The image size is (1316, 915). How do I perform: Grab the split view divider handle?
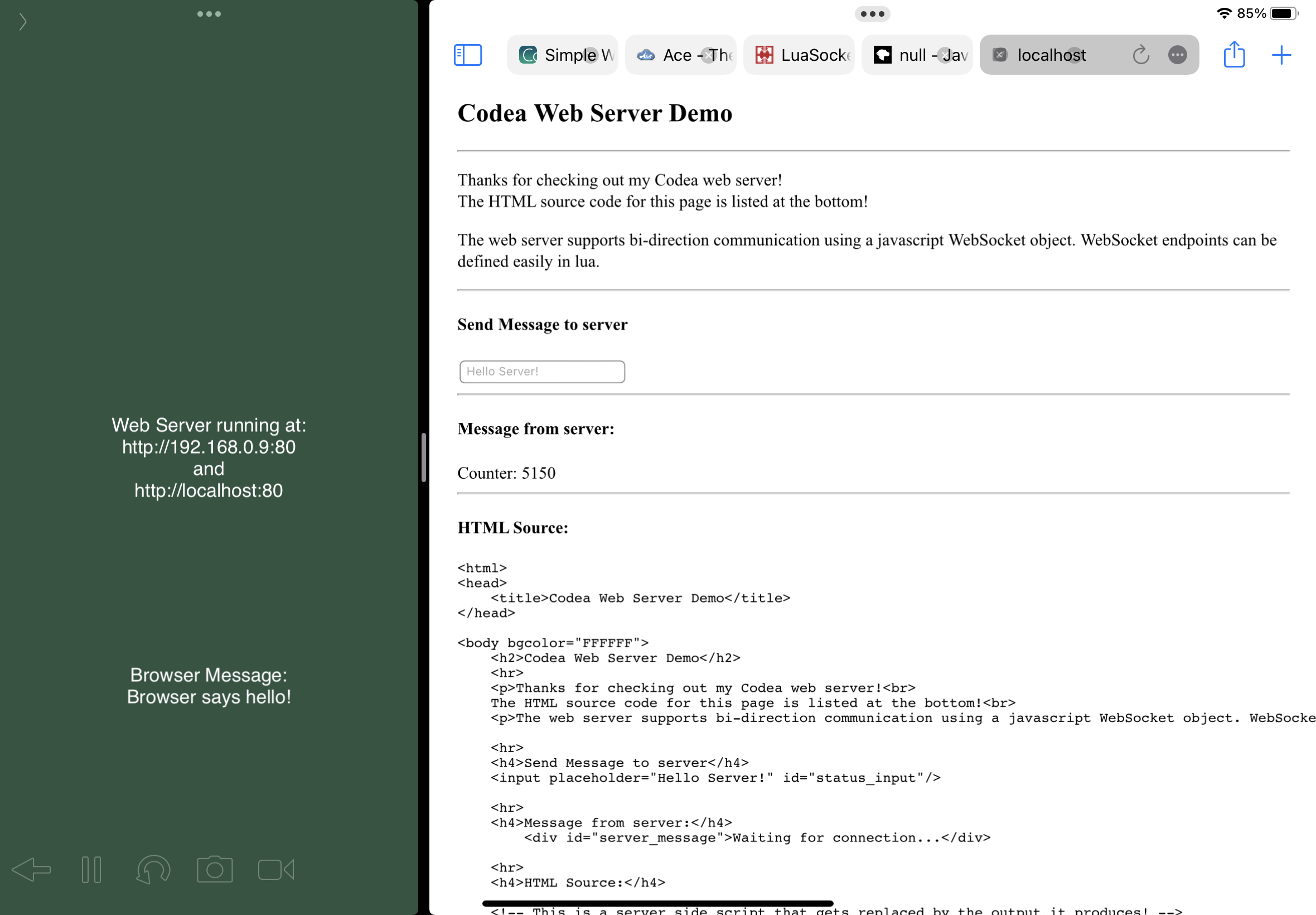[x=423, y=458]
